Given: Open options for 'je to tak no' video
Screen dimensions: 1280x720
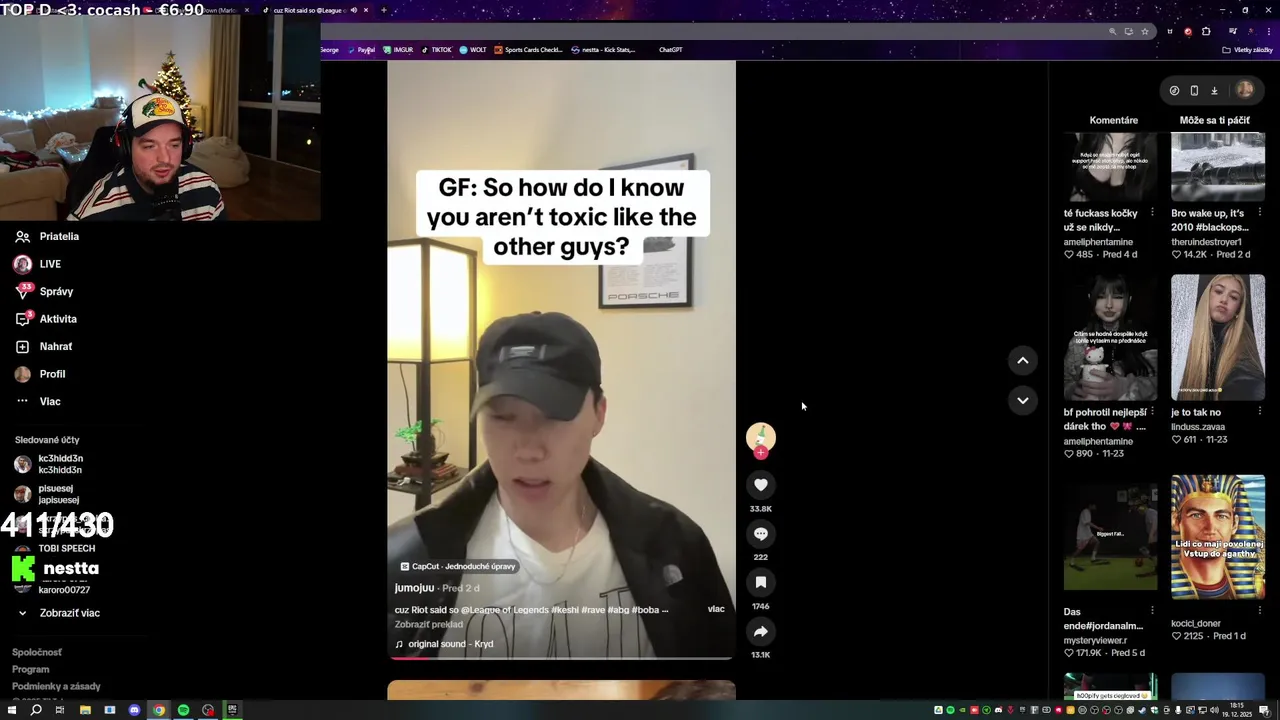Looking at the screenshot, I should click(1259, 411).
